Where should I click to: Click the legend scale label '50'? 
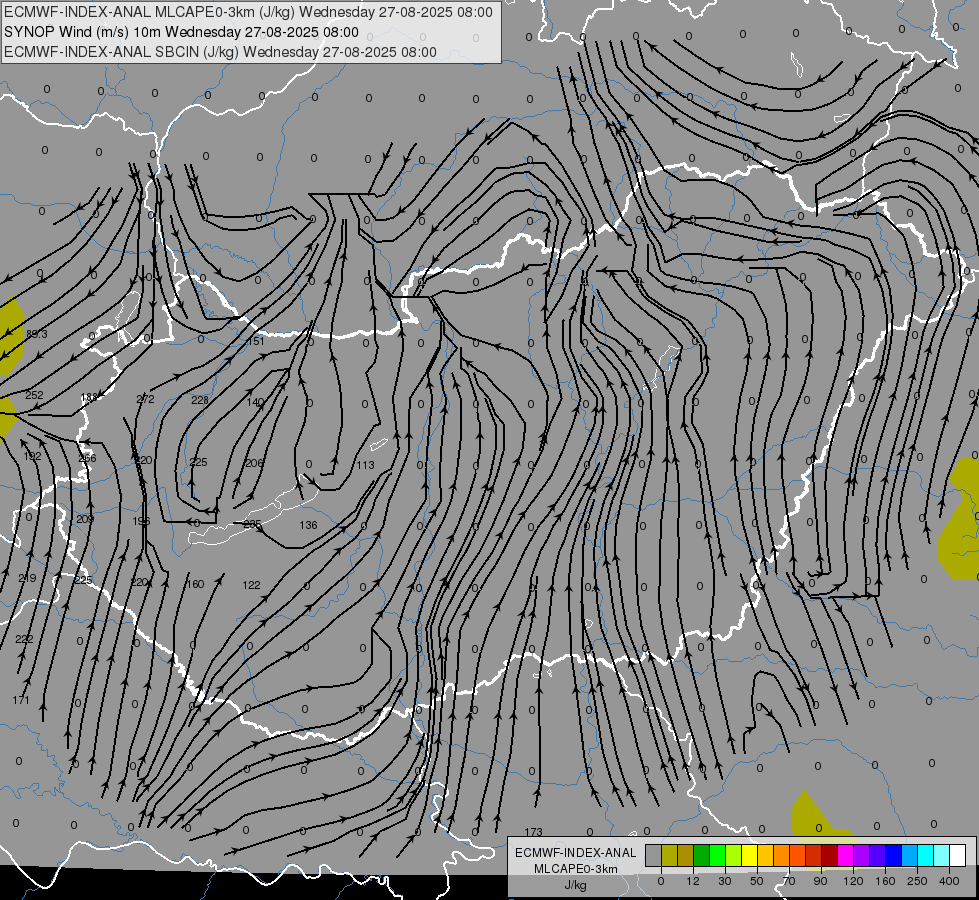757,881
